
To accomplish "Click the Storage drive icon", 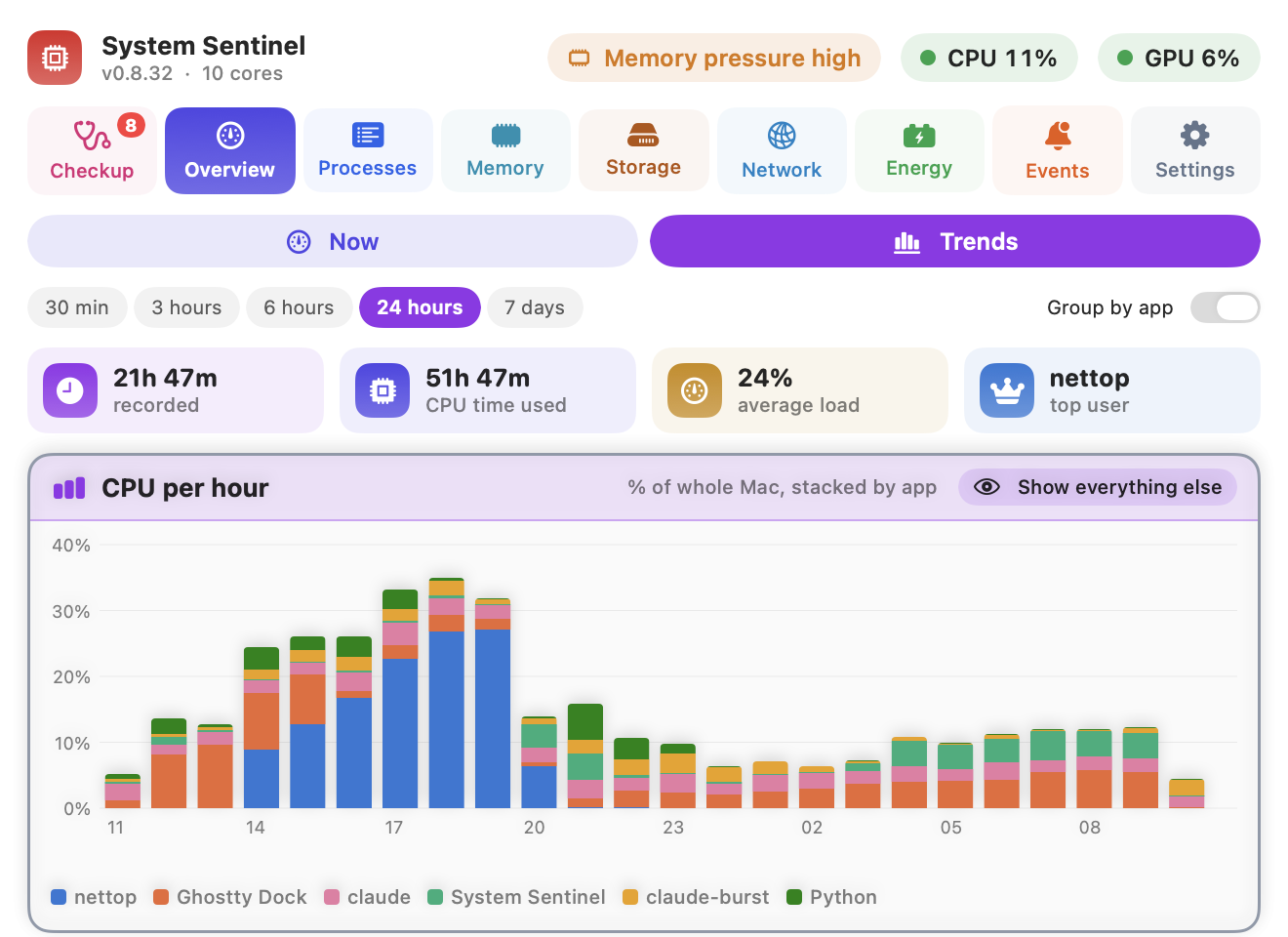I will pyautogui.click(x=643, y=135).
